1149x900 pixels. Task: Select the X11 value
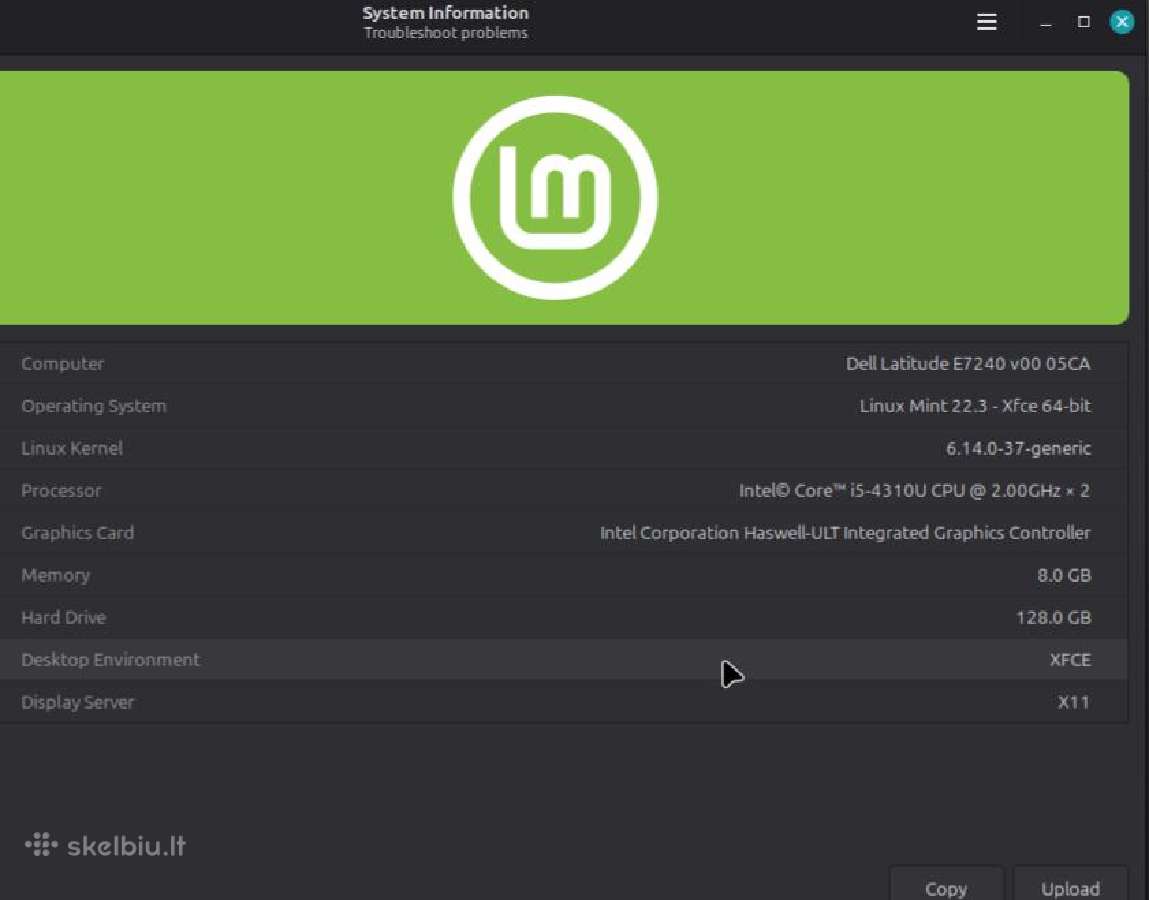(x=1074, y=702)
